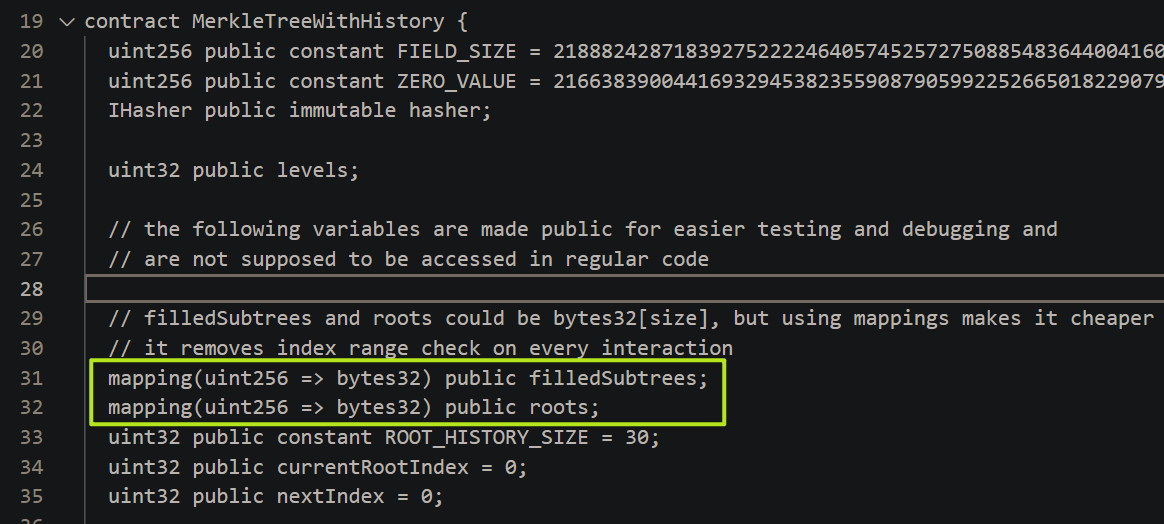Image resolution: width=1164 pixels, height=524 pixels.
Task: Click line number 33 in gutter
Action: click(31, 437)
